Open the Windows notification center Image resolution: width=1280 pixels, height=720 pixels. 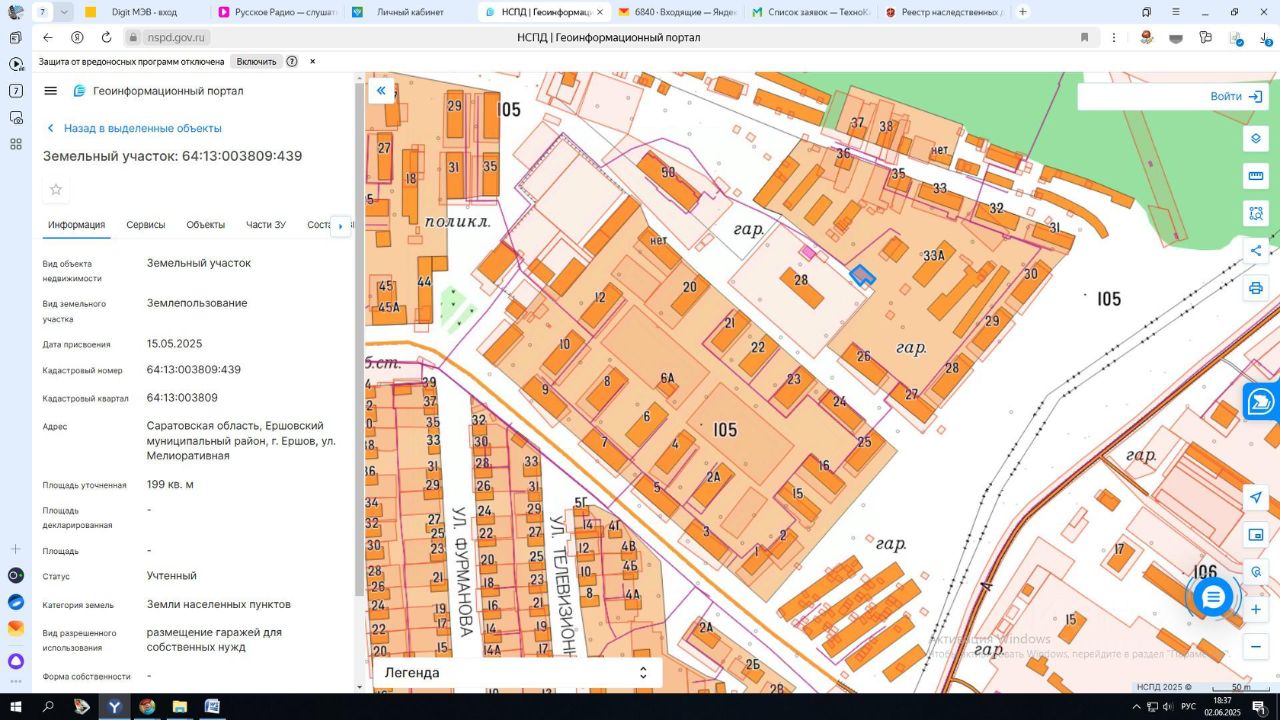(x=1260, y=707)
